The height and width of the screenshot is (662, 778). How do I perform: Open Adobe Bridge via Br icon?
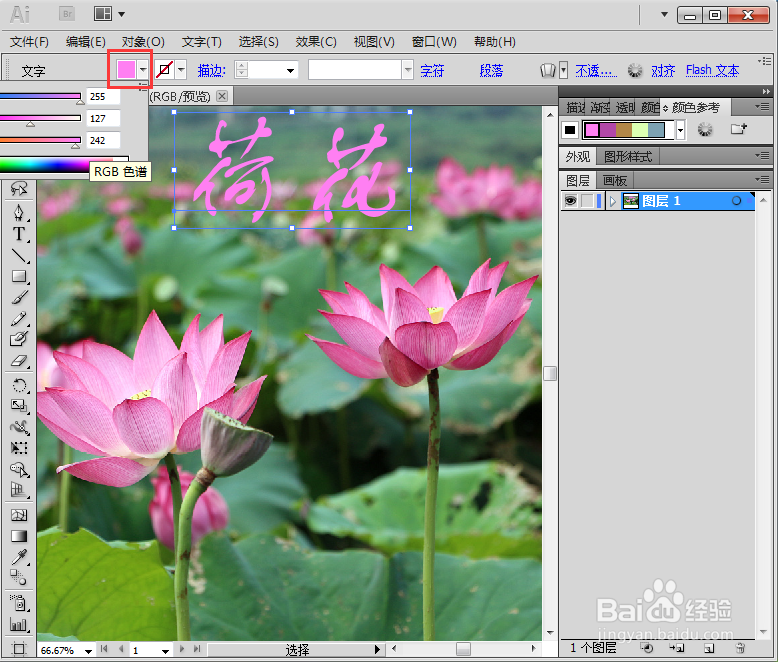(x=67, y=14)
